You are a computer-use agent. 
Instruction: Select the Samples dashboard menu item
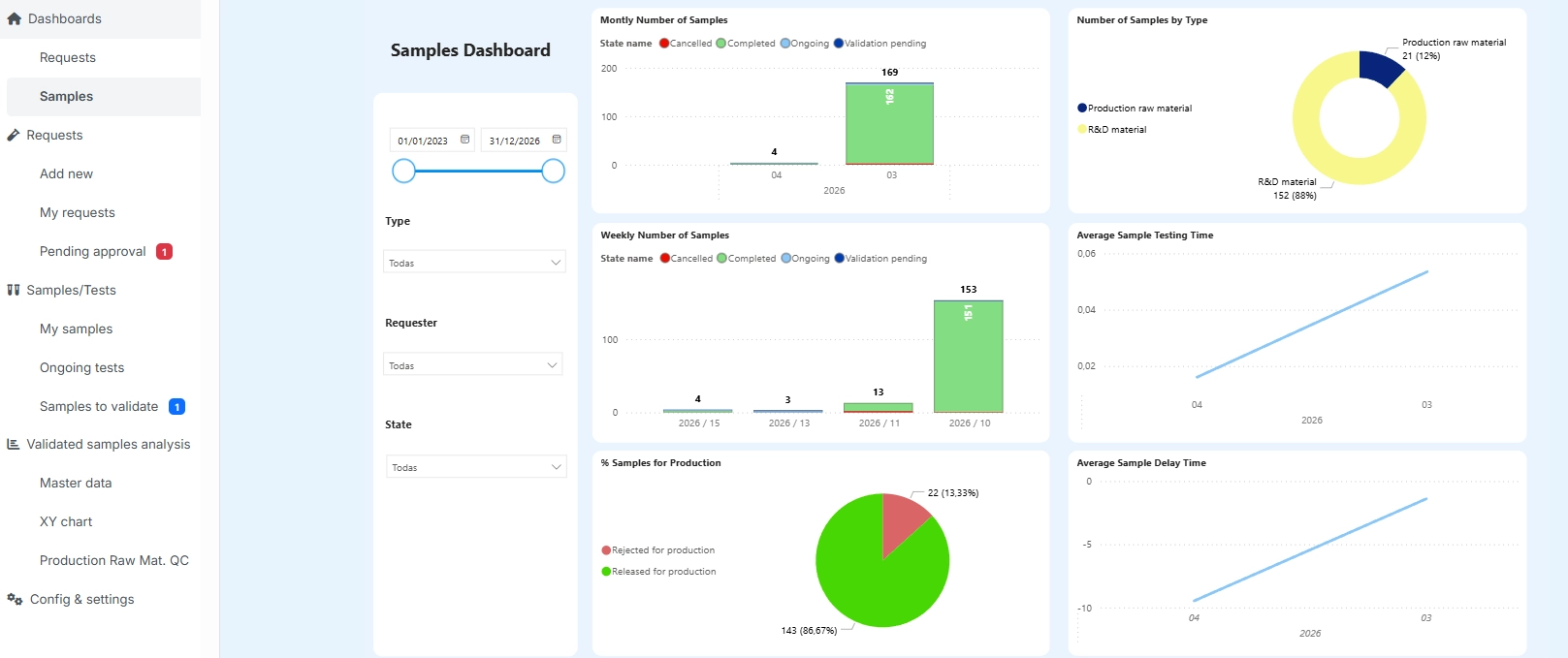point(66,96)
